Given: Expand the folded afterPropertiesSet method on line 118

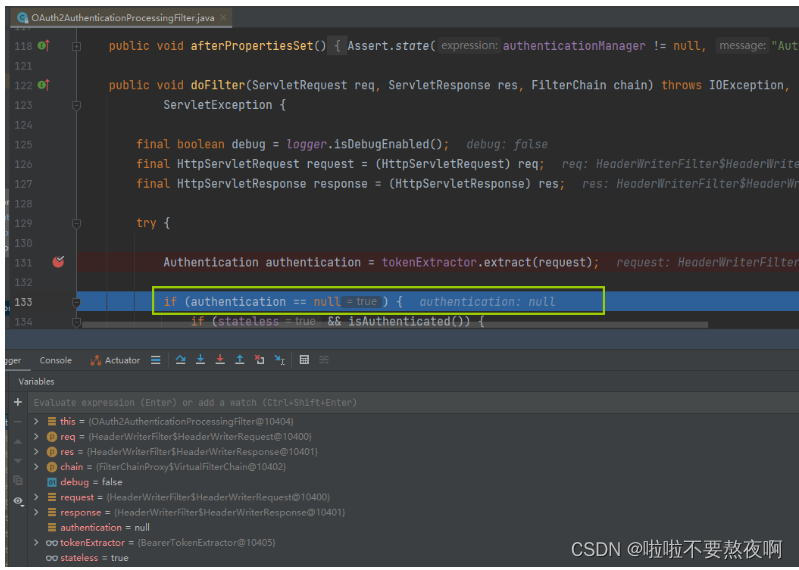Looking at the screenshot, I should 76,46.
